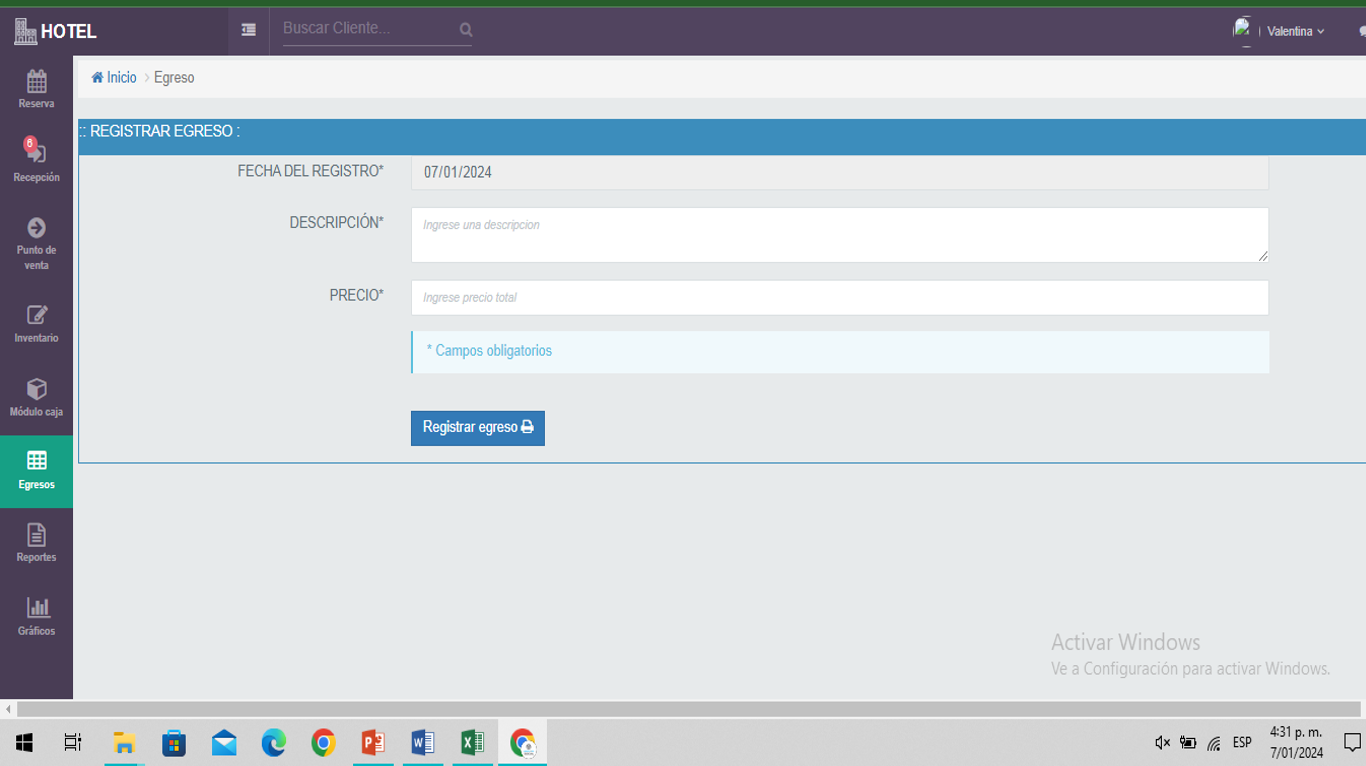Select the Egresos sidebar item
Screen dimensions: 1366x766
[x=36, y=471]
